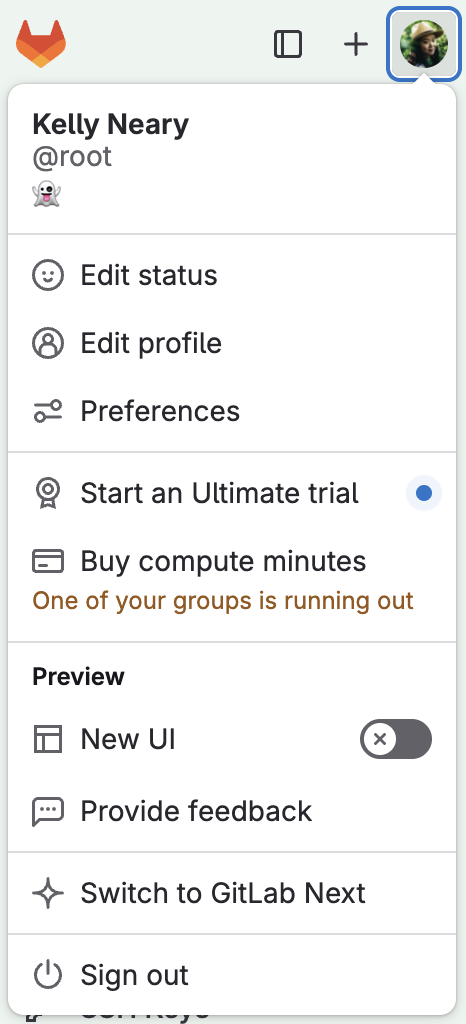The width and height of the screenshot is (466, 1024).
Task: Toggle the sidebar panel icon
Action: 288,44
